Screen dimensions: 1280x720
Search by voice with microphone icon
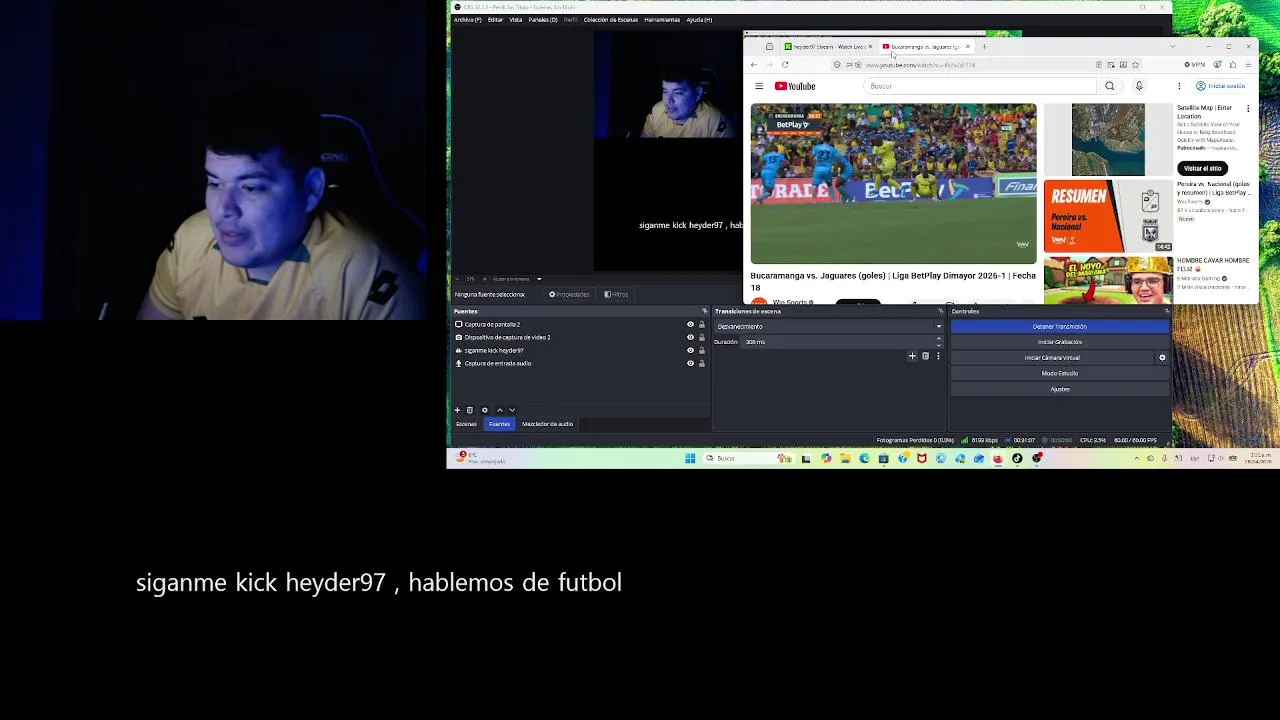point(1139,86)
